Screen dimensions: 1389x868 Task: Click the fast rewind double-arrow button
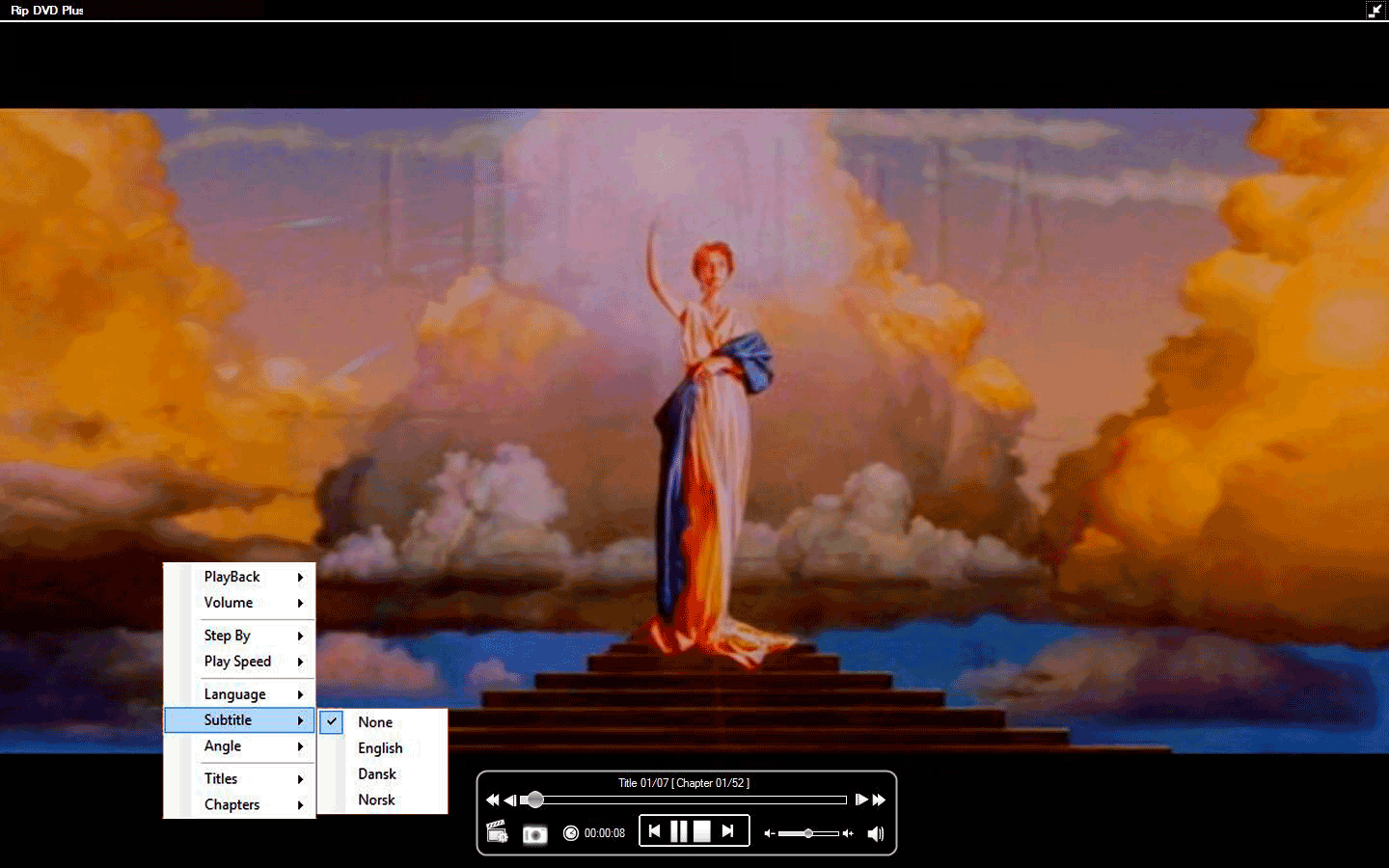point(493,800)
